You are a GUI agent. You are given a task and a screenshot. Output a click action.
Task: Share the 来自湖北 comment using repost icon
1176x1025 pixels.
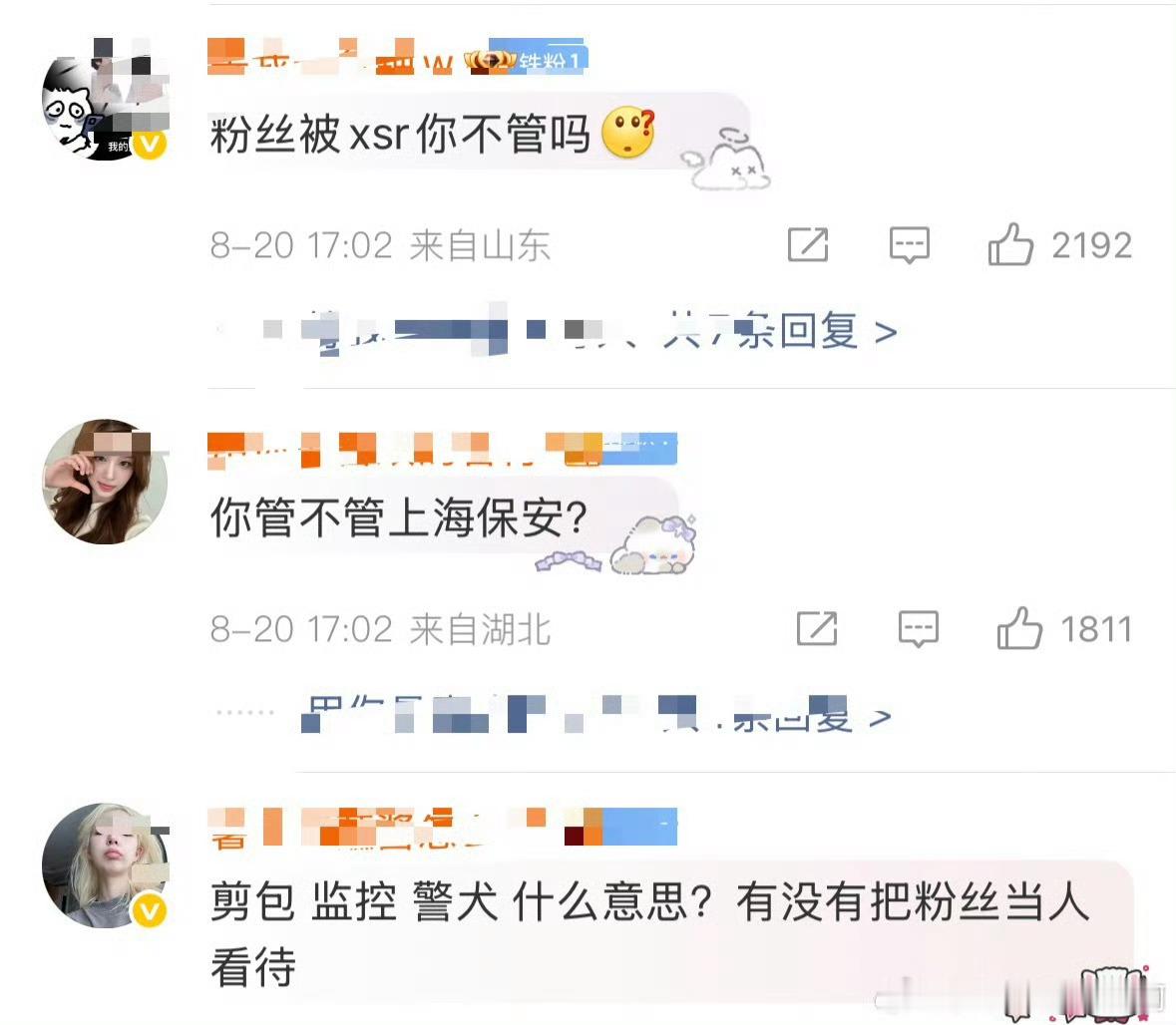[817, 628]
